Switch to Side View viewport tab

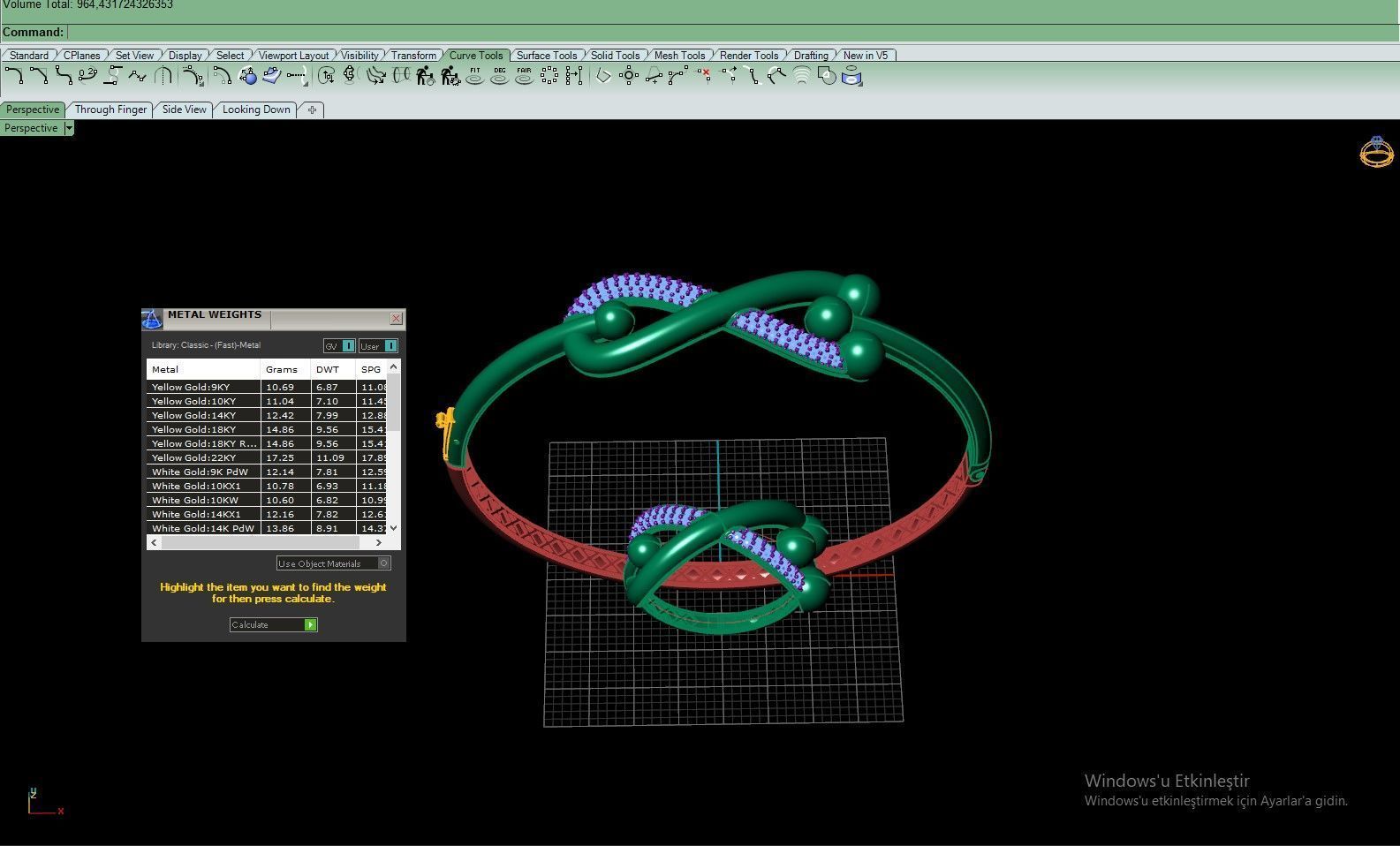pos(184,110)
